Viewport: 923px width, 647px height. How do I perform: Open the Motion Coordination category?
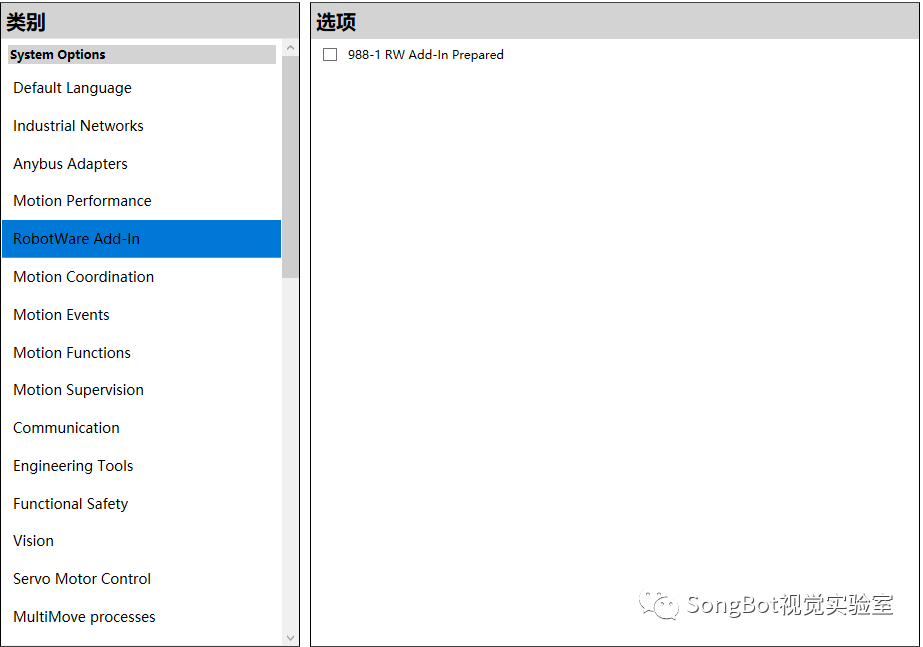142,277
